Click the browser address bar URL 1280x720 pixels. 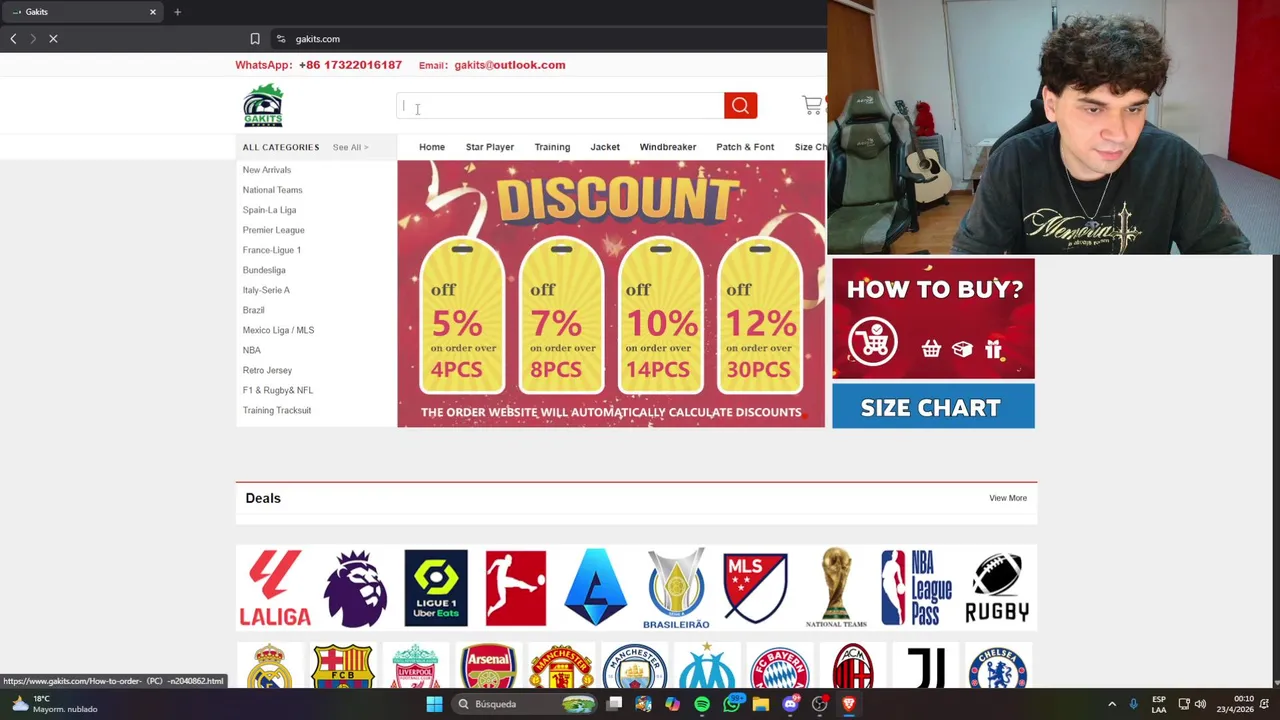point(318,39)
